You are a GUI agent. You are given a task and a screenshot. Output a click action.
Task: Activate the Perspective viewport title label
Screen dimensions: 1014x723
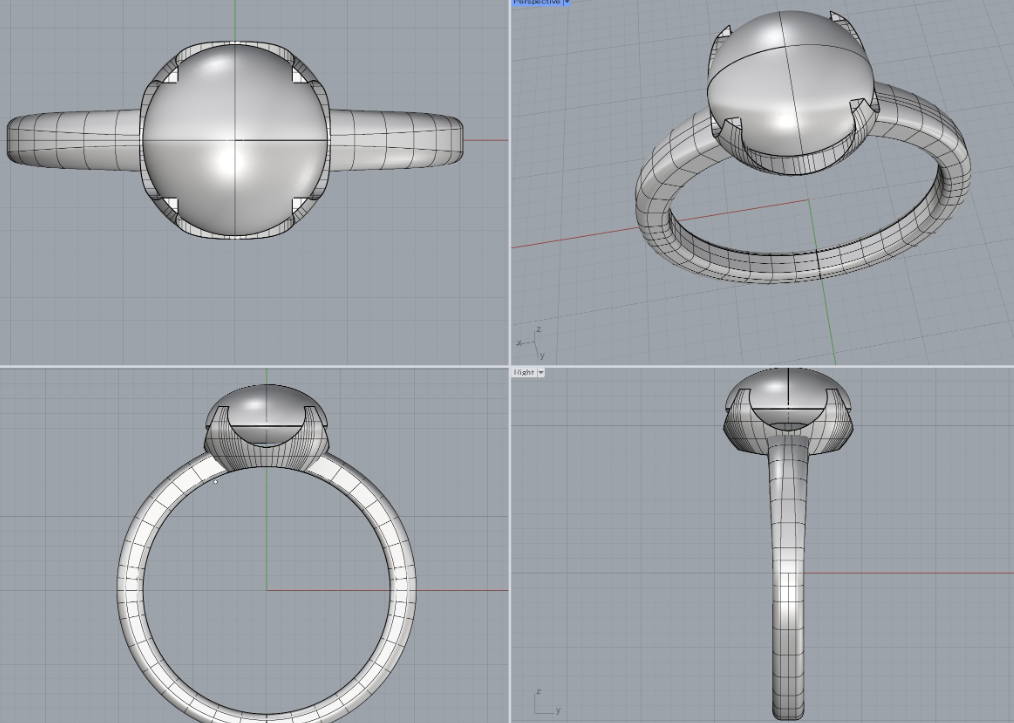(537, 3)
